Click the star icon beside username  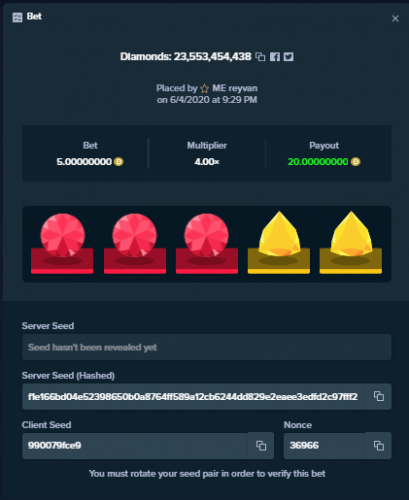tap(204, 89)
